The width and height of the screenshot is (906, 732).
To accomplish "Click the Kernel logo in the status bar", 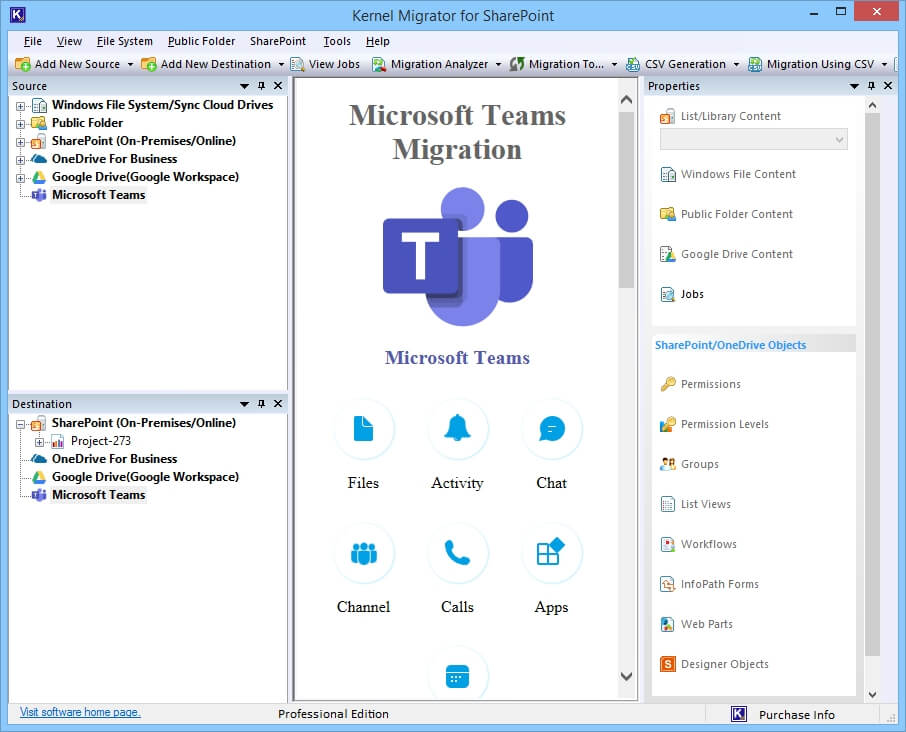I will click(x=738, y=714).
